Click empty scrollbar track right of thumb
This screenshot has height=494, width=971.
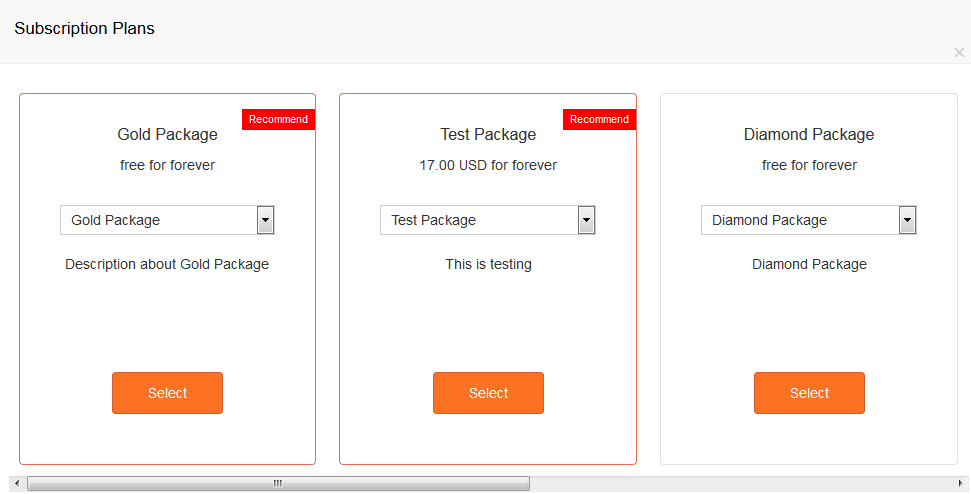[x=741, y=483]
